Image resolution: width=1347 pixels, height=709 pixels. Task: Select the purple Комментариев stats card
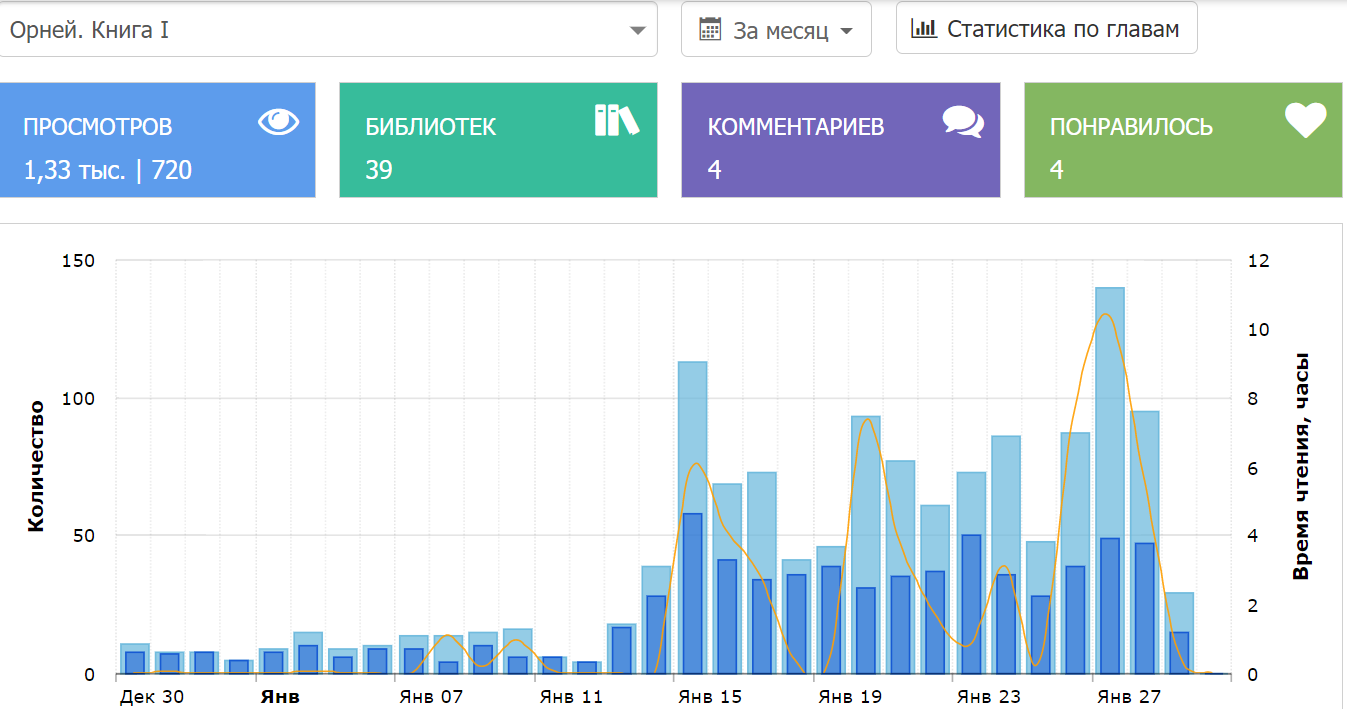click(840, 140)
